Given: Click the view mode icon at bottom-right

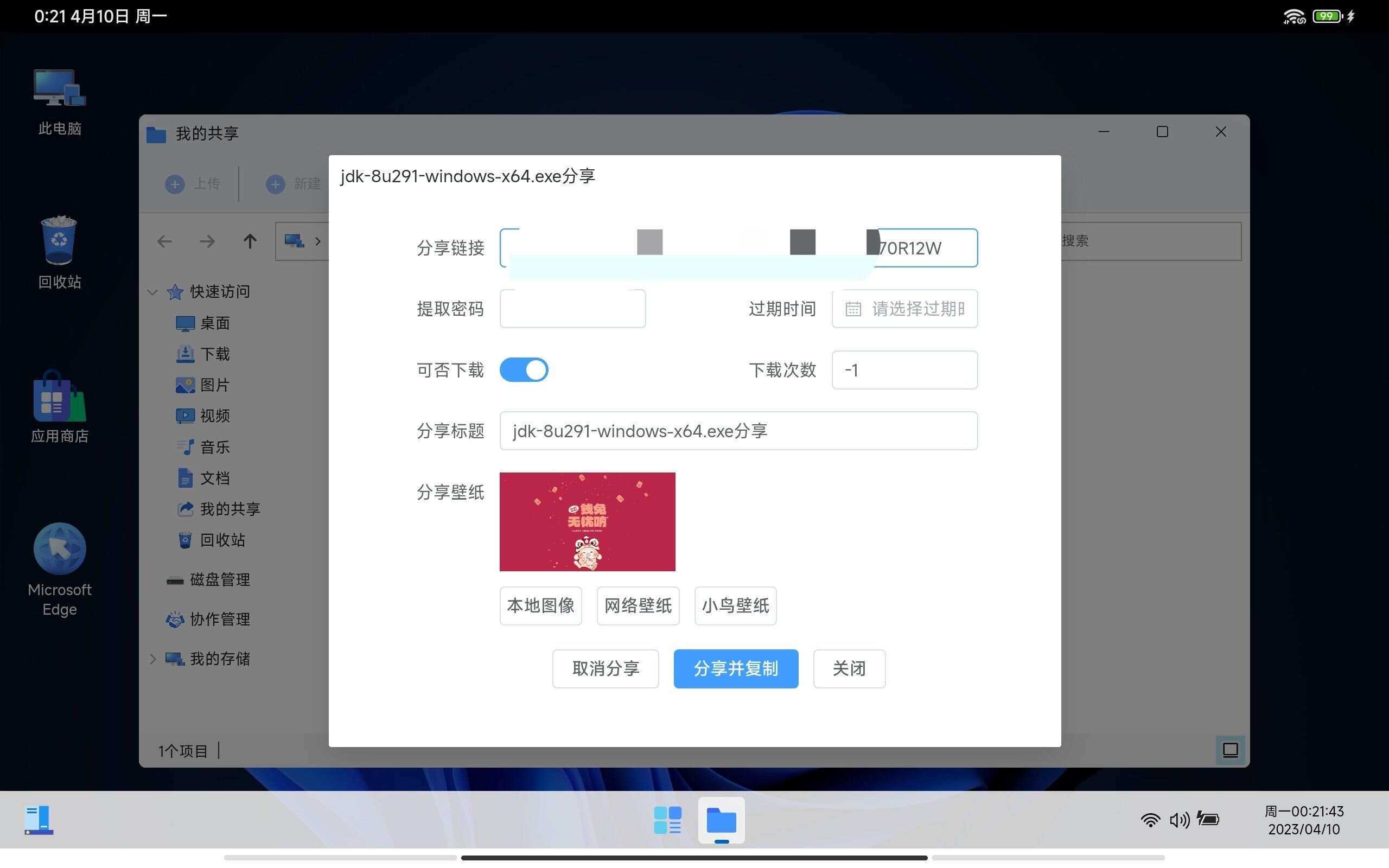Looking at the screenshot, I should [1229, 750].
